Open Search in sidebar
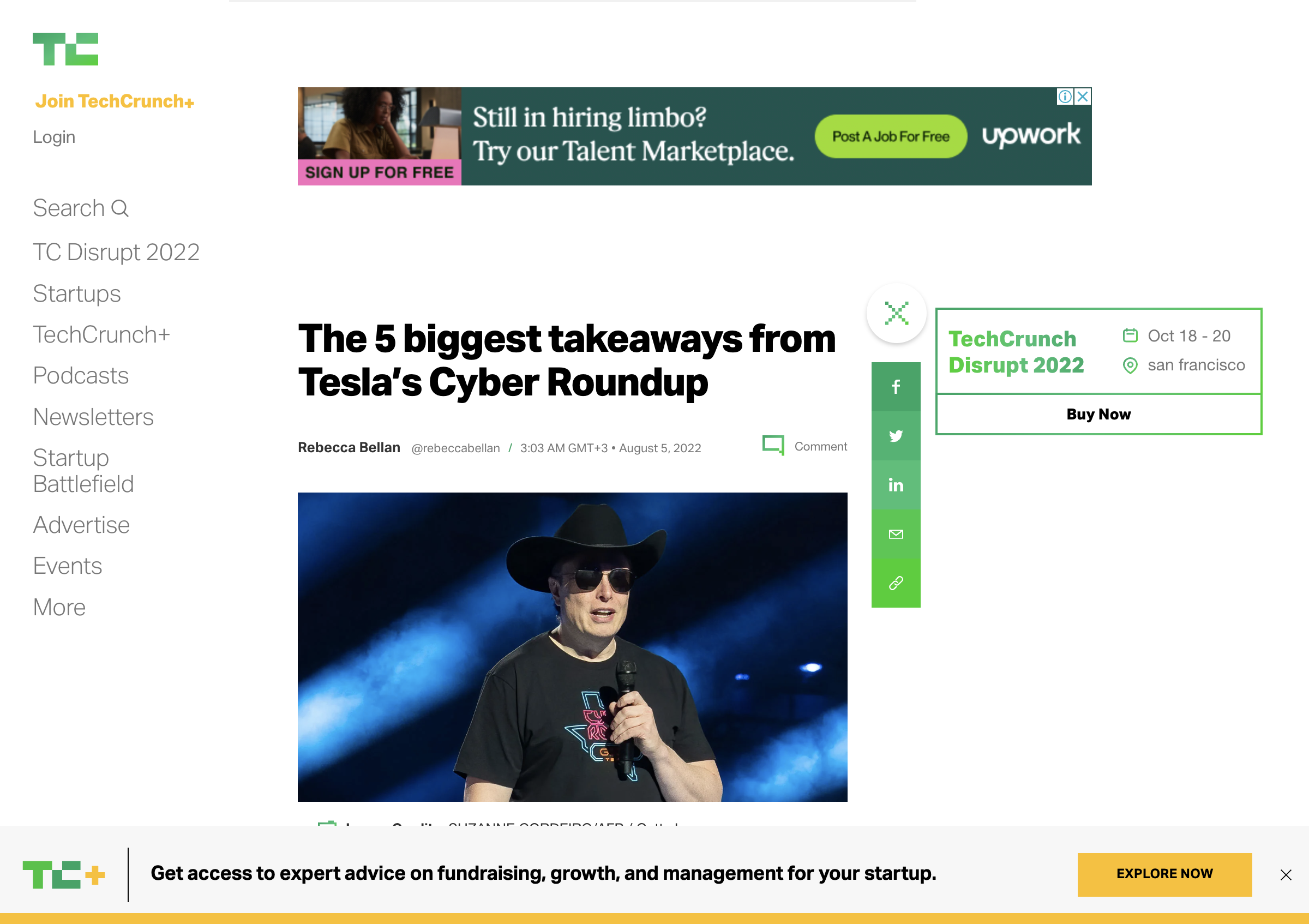The width and height of the screenshot is (1309, 924). click(81, 208)
